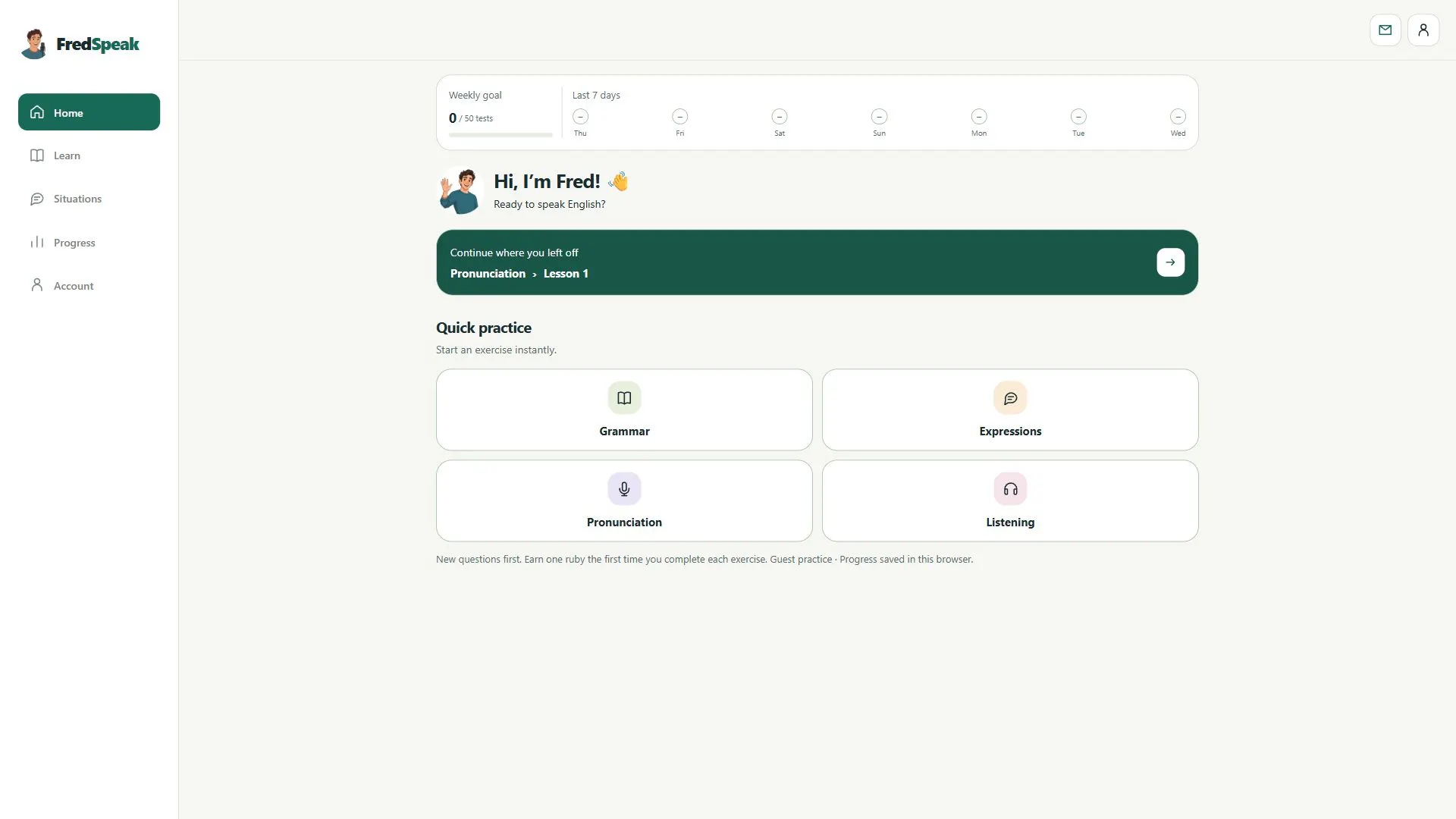This screenshot has height=819, width=1456.
Task: Go to Home in the sidebar
Action: (x=89, y=112)
